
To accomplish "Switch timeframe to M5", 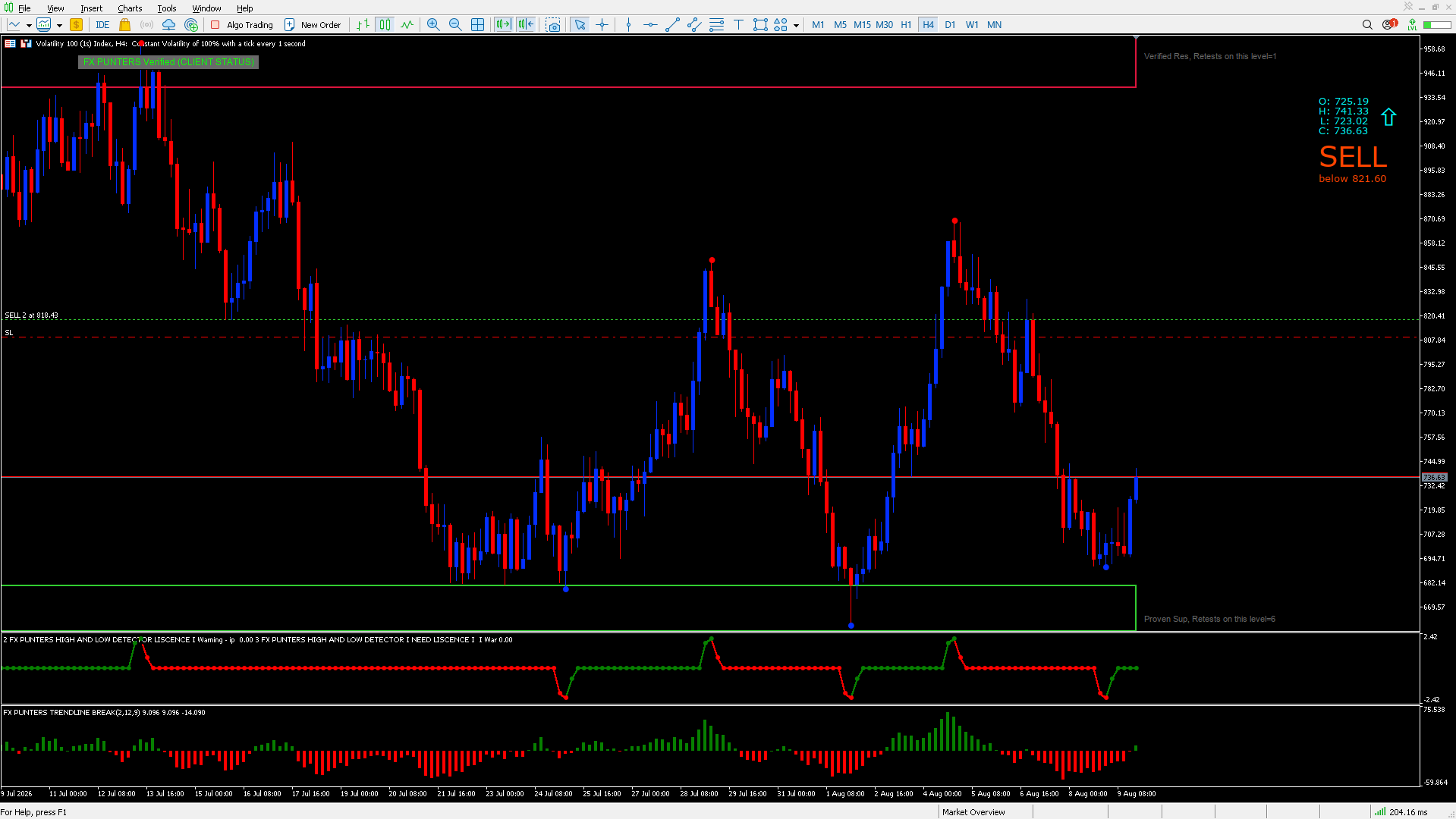I will point(840,25).
